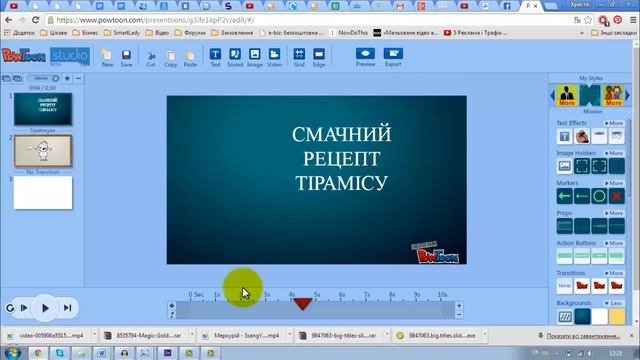Remove slide with minus button
Image resolution: width=640 pixels, height=360 pixels.
[78, 78]
